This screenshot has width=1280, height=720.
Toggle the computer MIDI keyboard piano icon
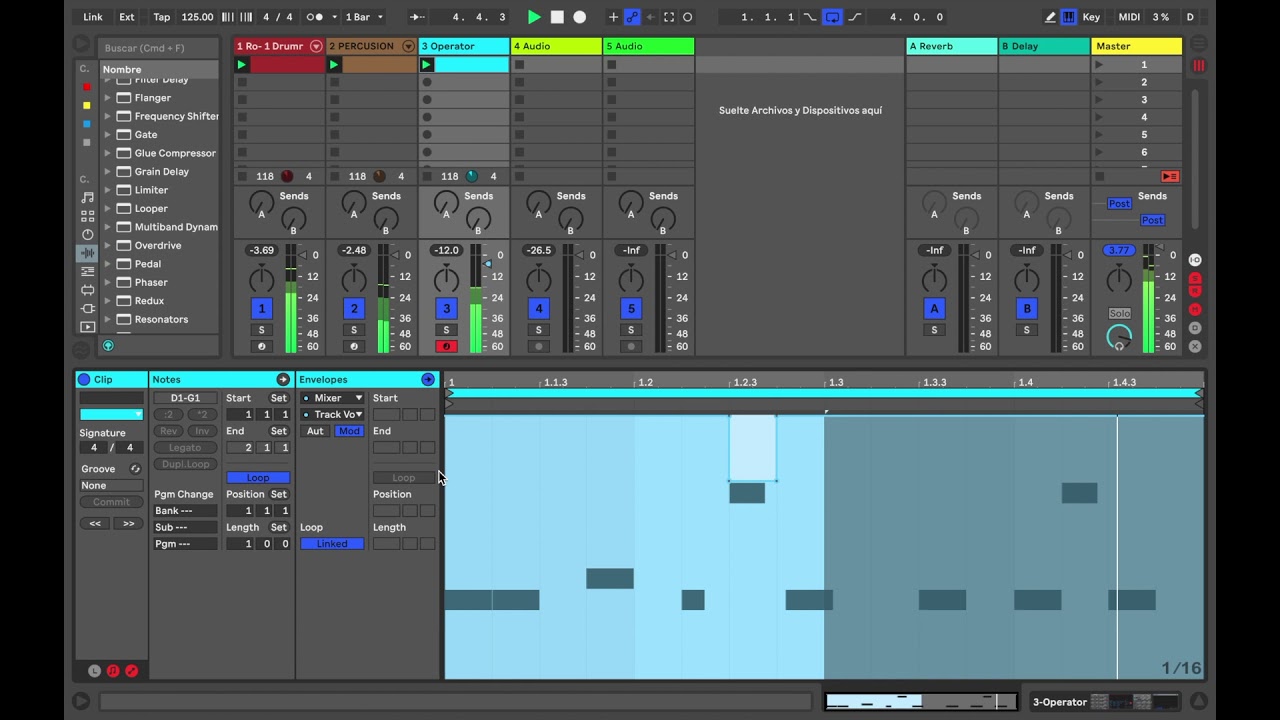pos(1069,17)
